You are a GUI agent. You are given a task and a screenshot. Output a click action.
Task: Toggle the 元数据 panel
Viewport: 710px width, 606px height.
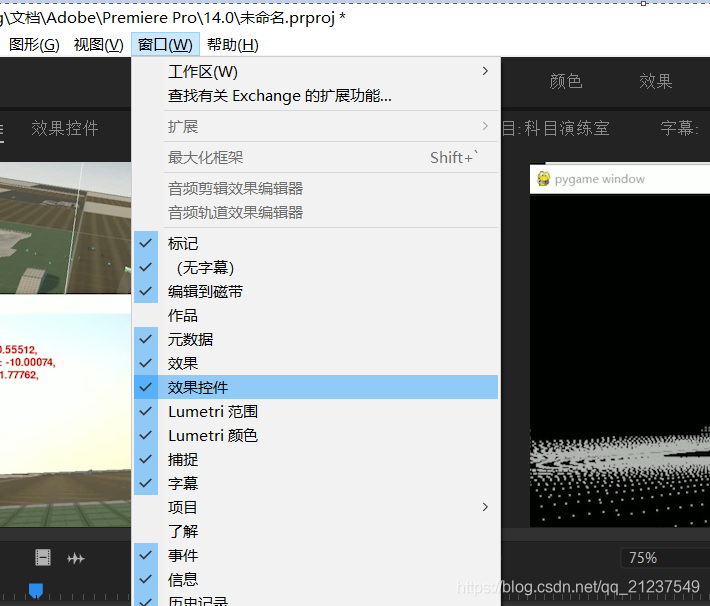[316, 339]
